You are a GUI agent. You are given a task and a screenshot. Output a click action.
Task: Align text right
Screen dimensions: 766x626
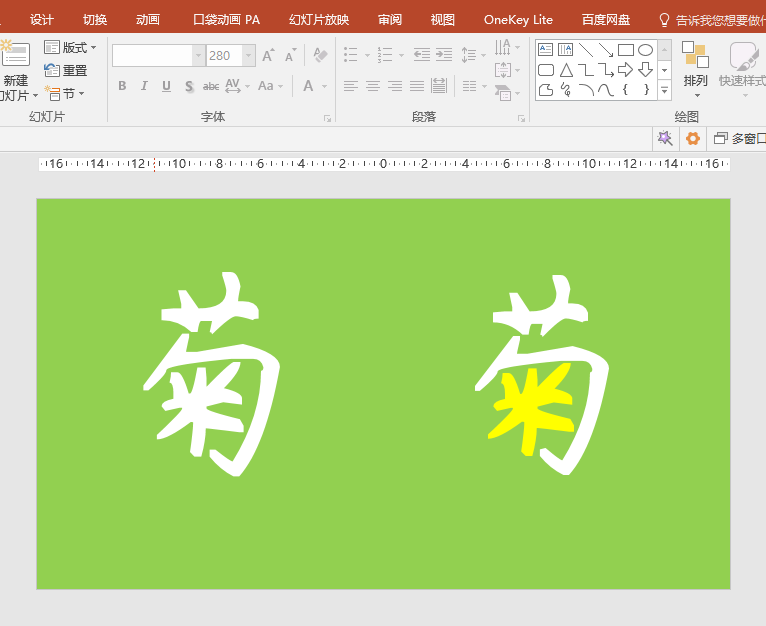click(x=395, y=86)
